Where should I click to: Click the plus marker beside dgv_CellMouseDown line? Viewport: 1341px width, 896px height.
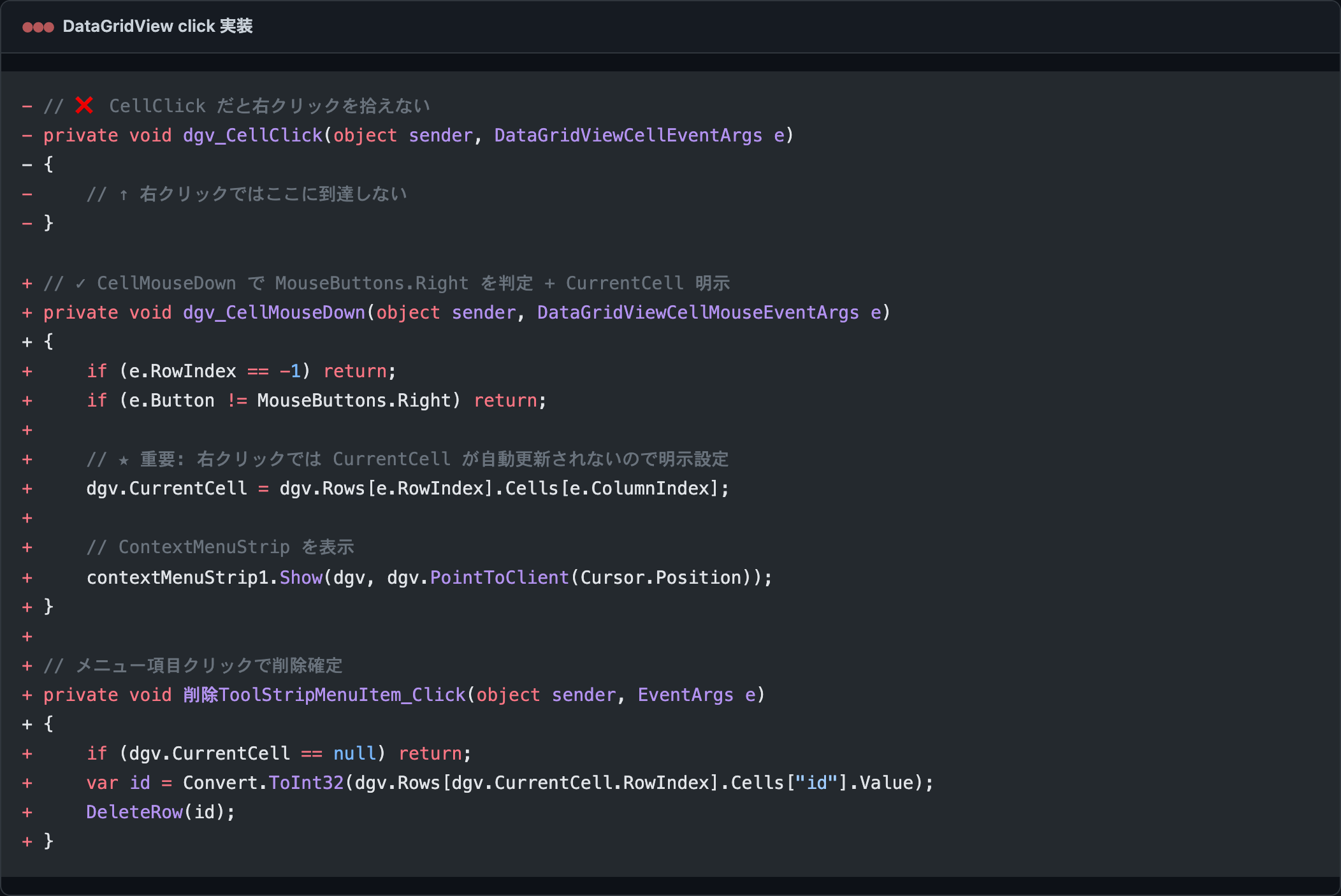tap(27, 312)
